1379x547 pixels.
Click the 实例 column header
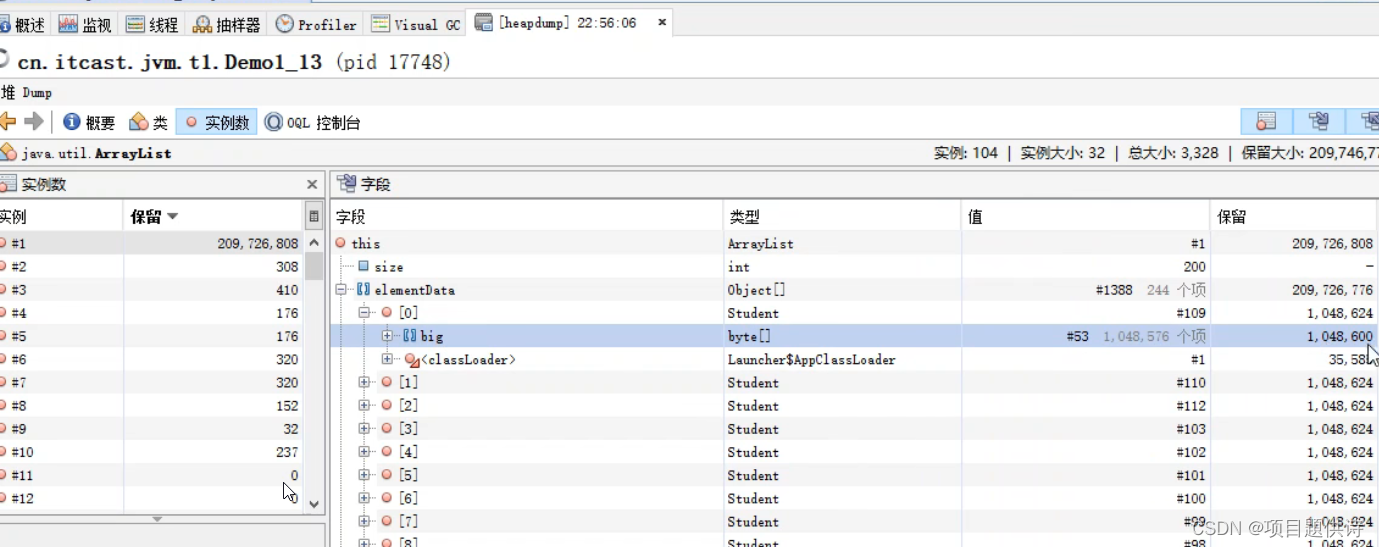[x=61, y=217]
